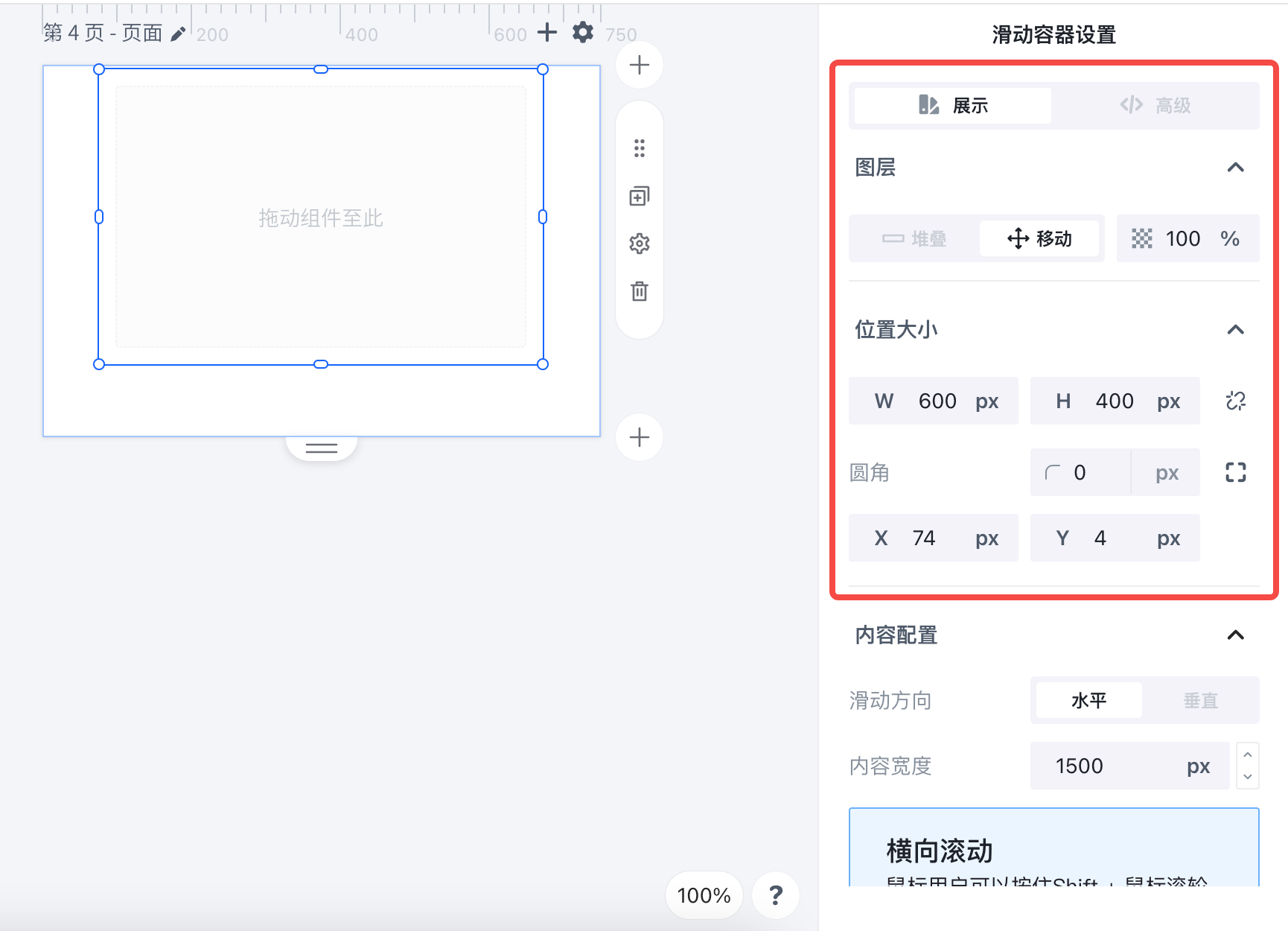
Task: Click the duplicate component icon
Action: pos(640,196)
